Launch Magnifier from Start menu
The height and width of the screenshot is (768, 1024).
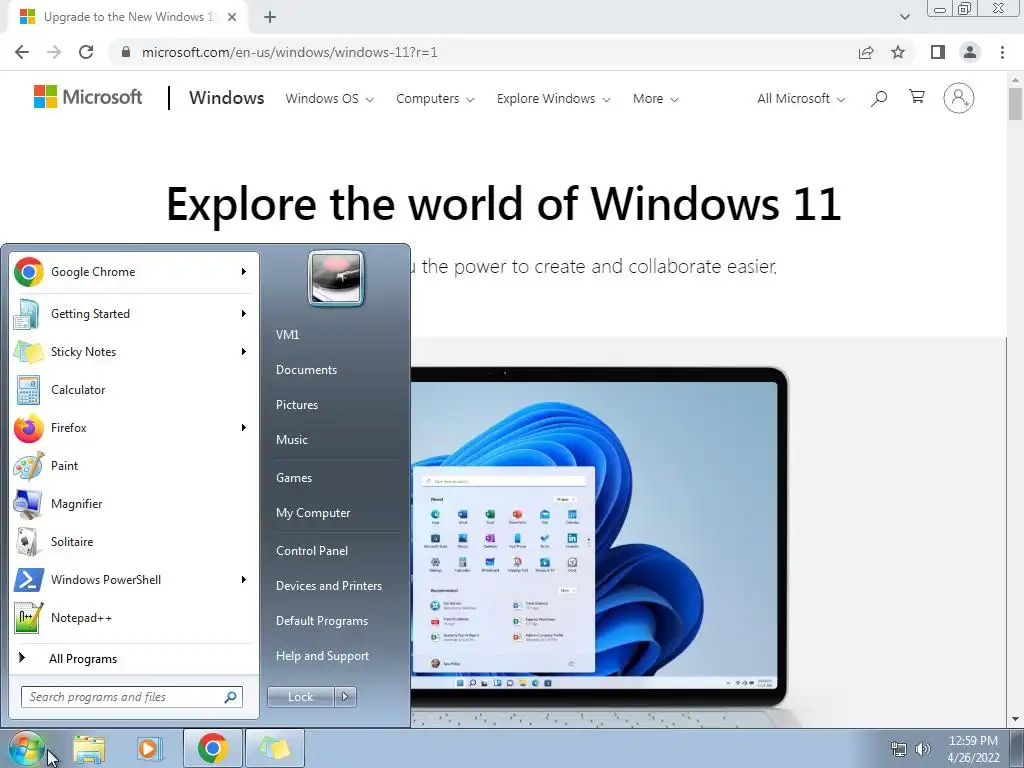click(134, 503)
